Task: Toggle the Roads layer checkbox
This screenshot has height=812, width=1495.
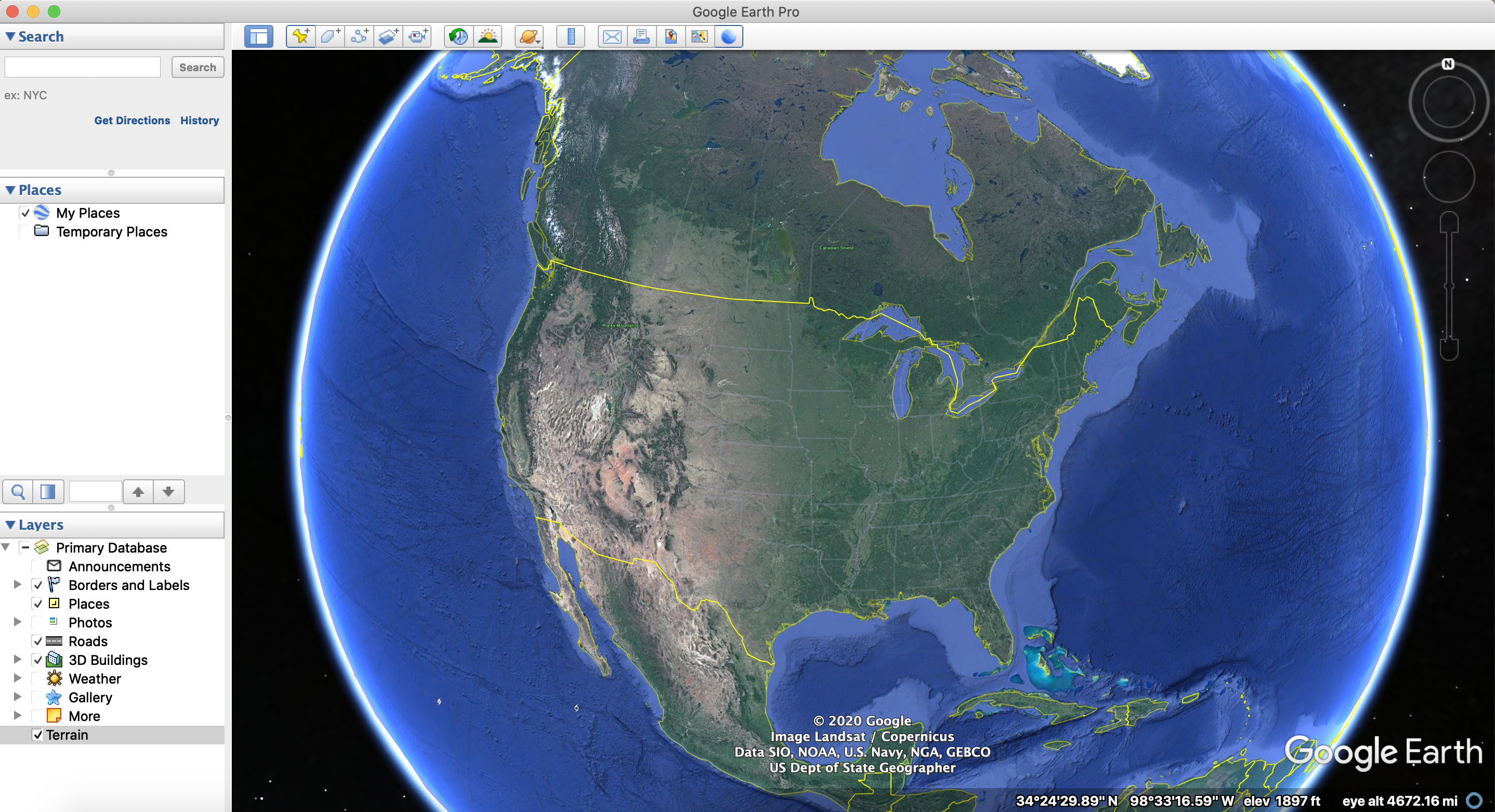Action: [37, 640]
